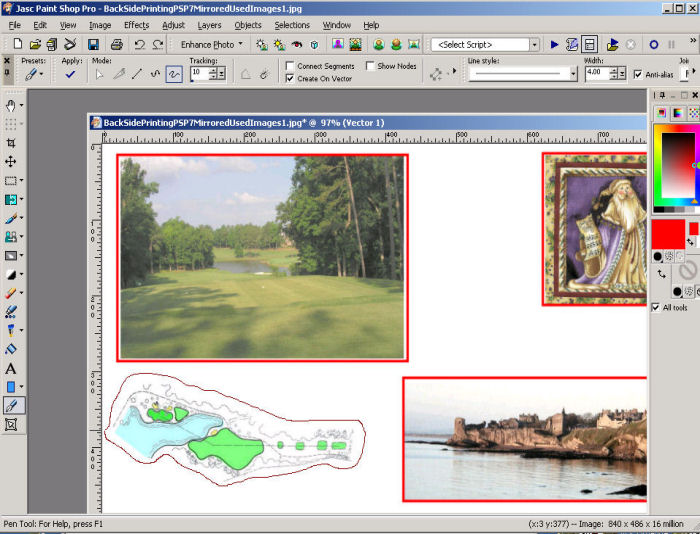The image size is (700, 534).
Task: Open the Select Script dropdown
Action: pos(534,45)
